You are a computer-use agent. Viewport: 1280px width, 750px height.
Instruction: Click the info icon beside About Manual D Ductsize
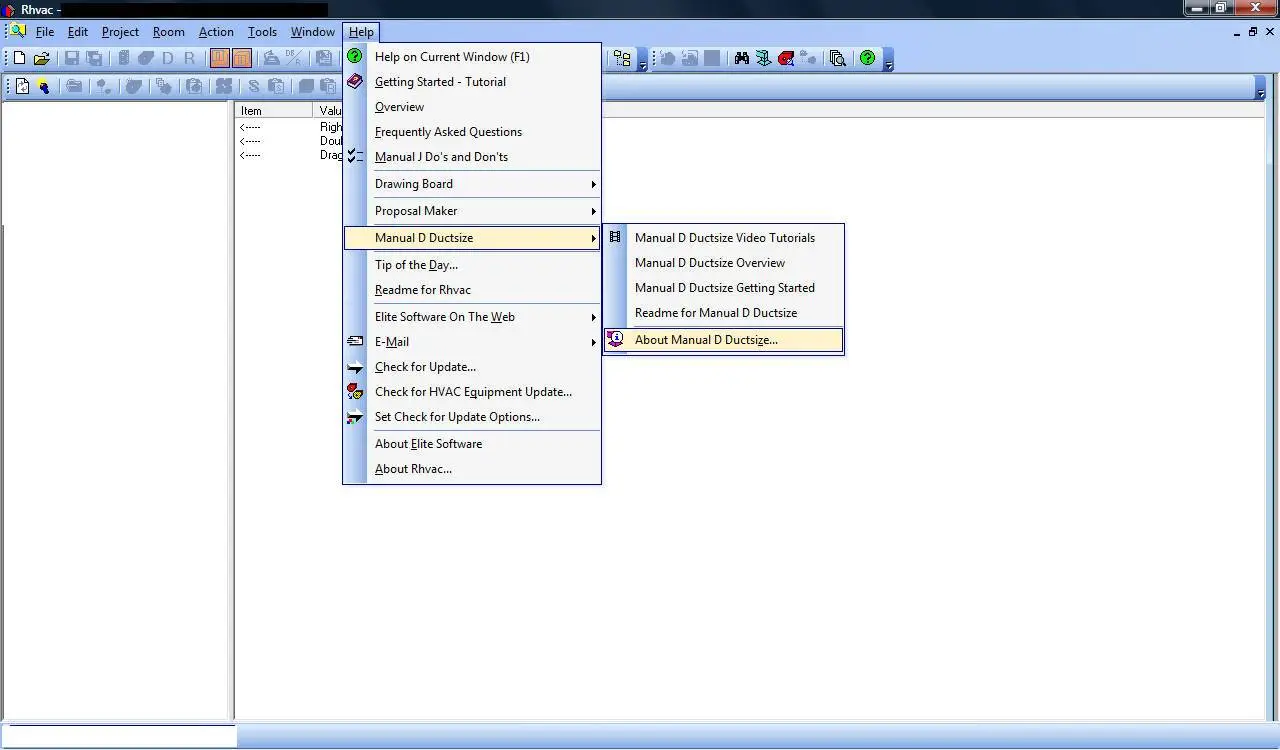[615, 340]
